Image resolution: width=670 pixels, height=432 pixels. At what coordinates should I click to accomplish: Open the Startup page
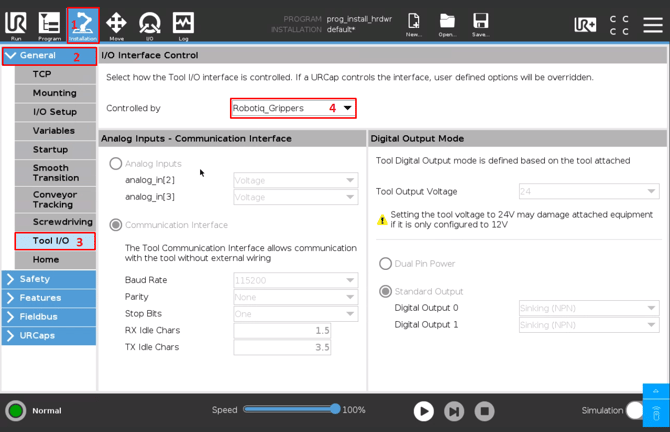56,150
